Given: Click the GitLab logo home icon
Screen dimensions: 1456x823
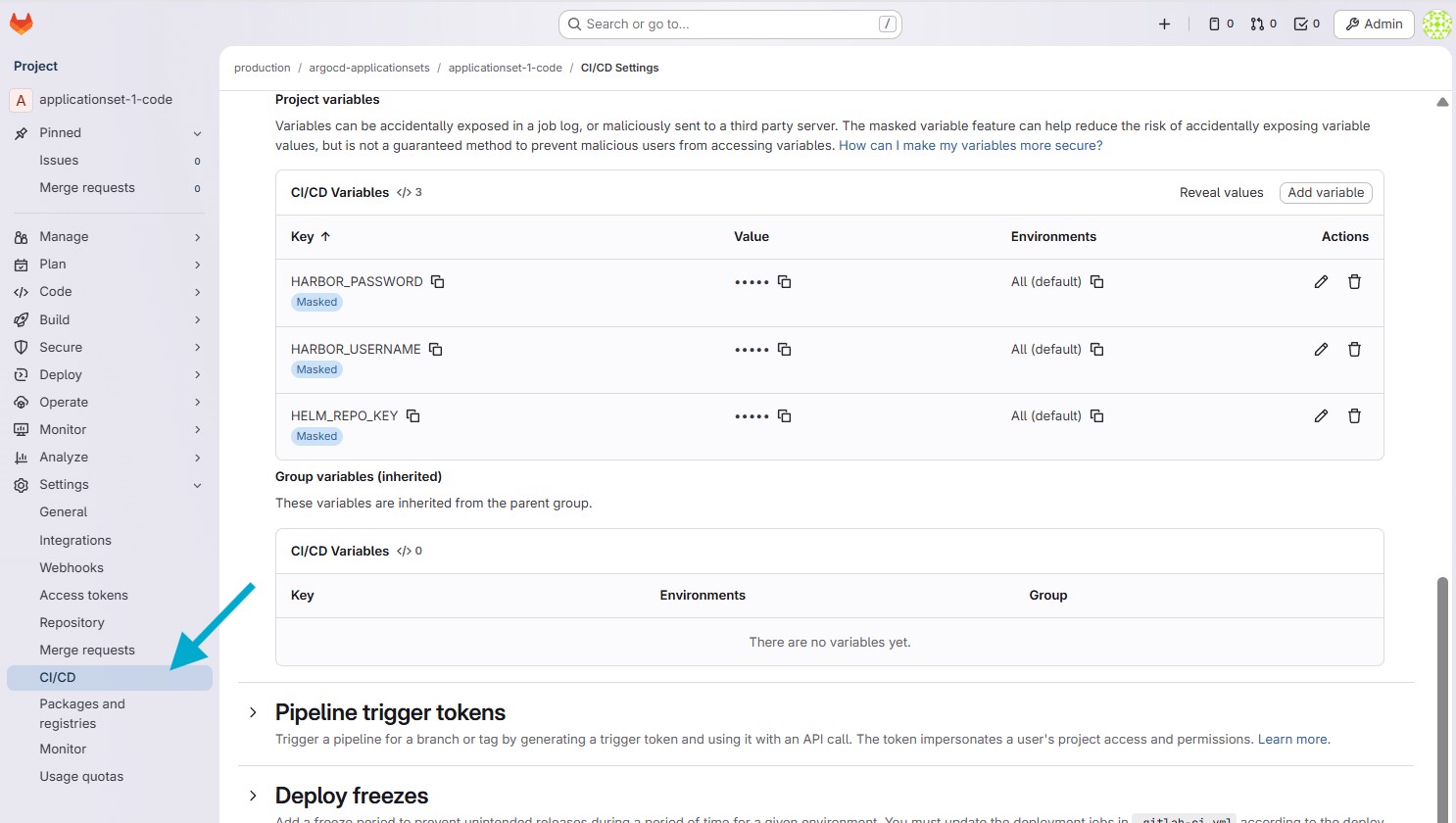Looking at the screenshot, I should coord(21,24).
